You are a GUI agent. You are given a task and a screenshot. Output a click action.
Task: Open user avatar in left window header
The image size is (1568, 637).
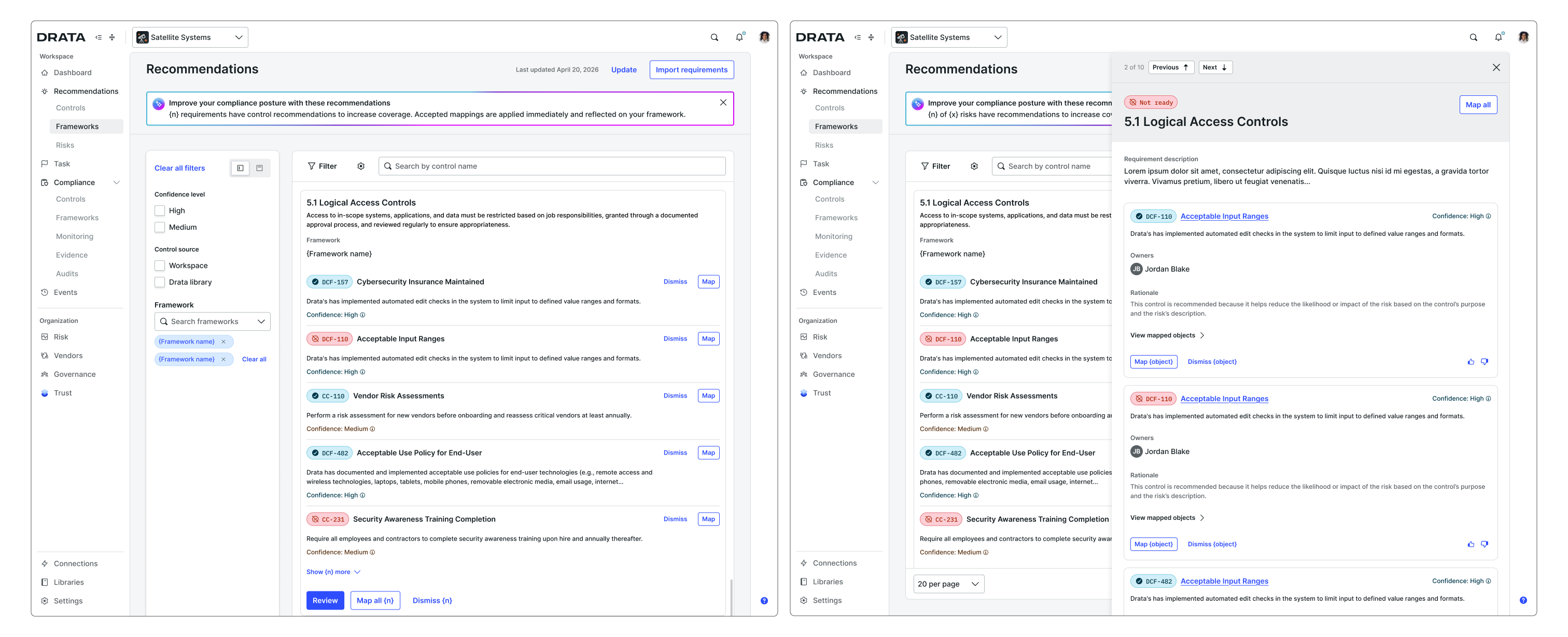(x=764, y=37)
